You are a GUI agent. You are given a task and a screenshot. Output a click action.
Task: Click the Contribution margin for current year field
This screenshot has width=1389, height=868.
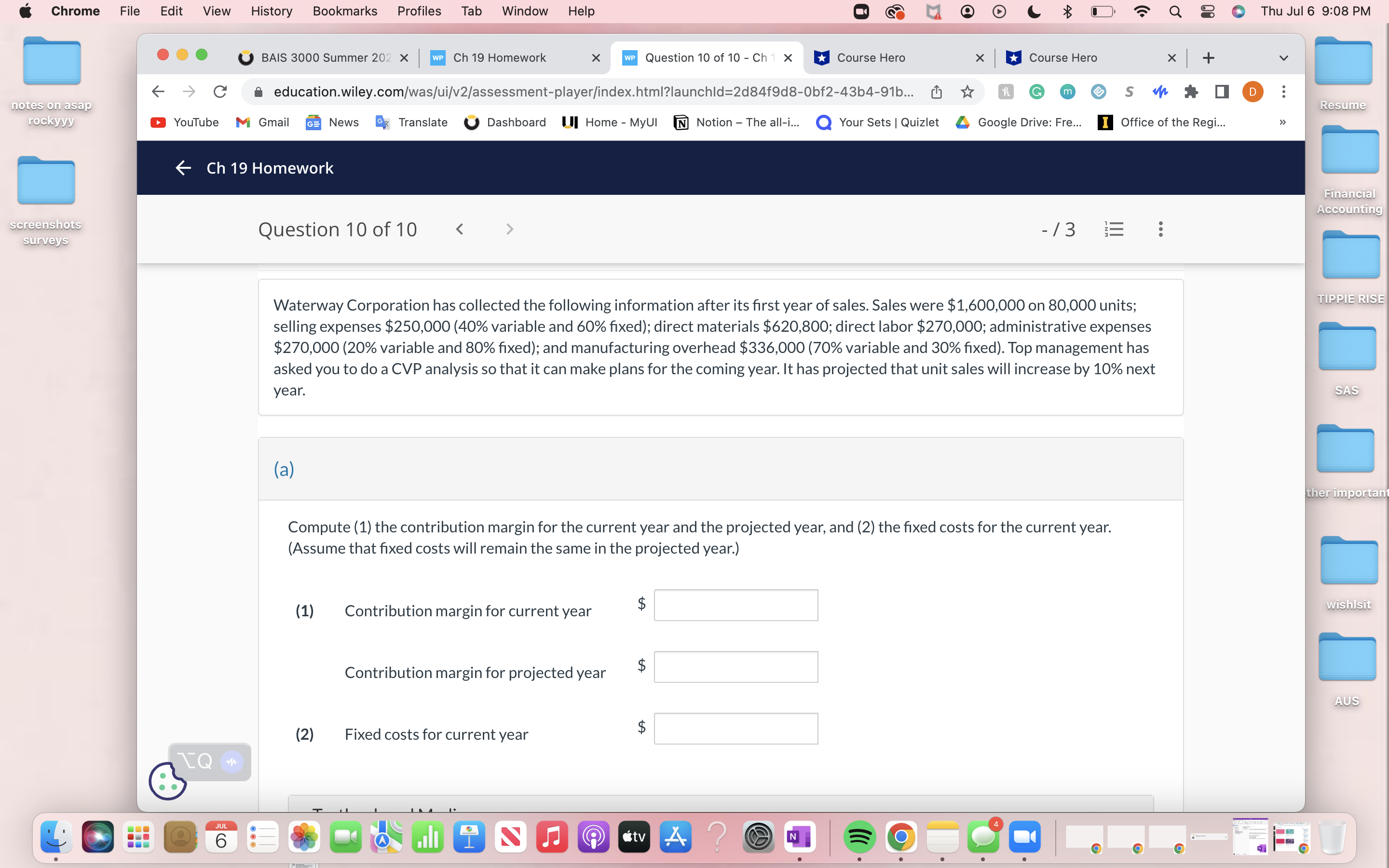click(x=736, y=605)
